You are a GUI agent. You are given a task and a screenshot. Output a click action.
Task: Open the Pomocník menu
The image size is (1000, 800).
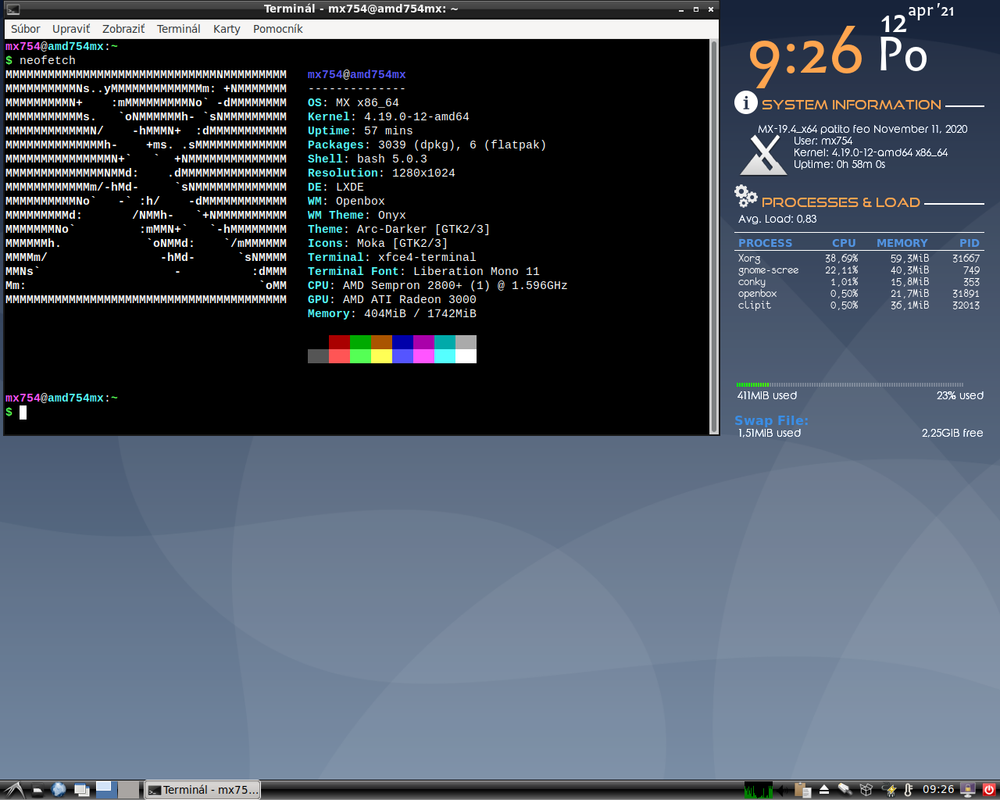click(277, 29)
